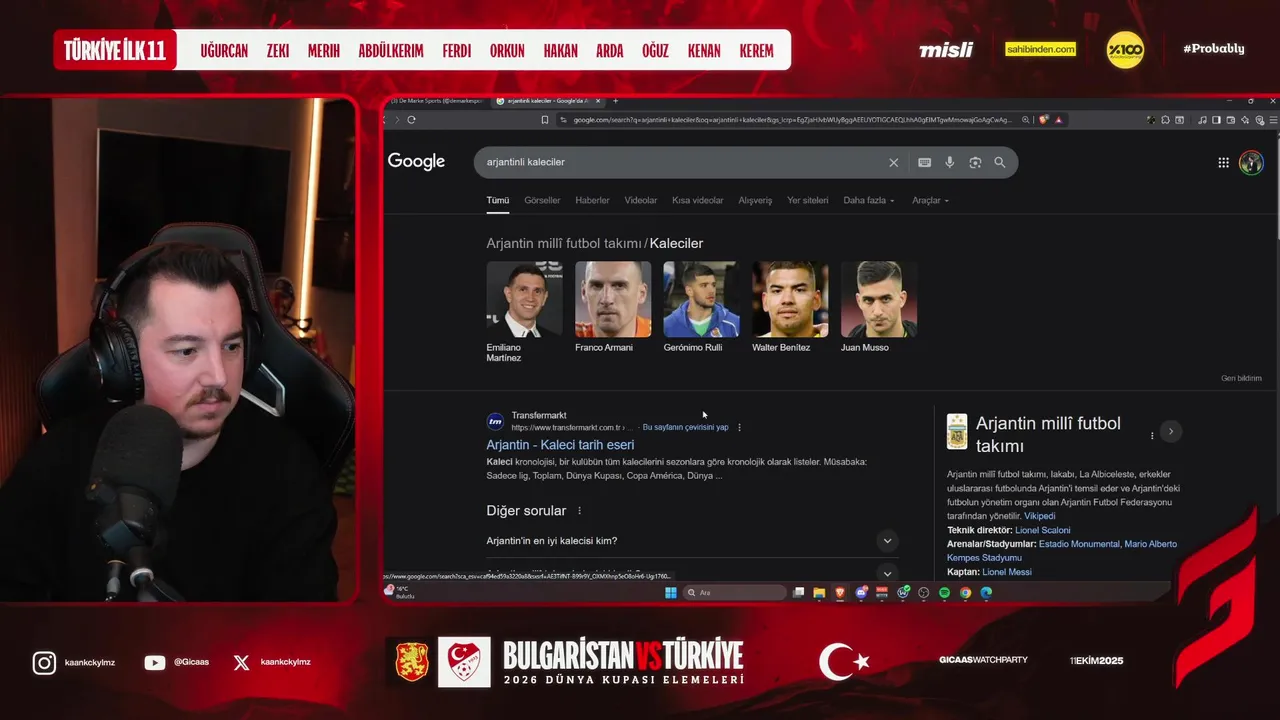Open Walter Benítez goalkeeper card
The height and width of the screenshot is (720, 1280).
click(x=790, y=307)
